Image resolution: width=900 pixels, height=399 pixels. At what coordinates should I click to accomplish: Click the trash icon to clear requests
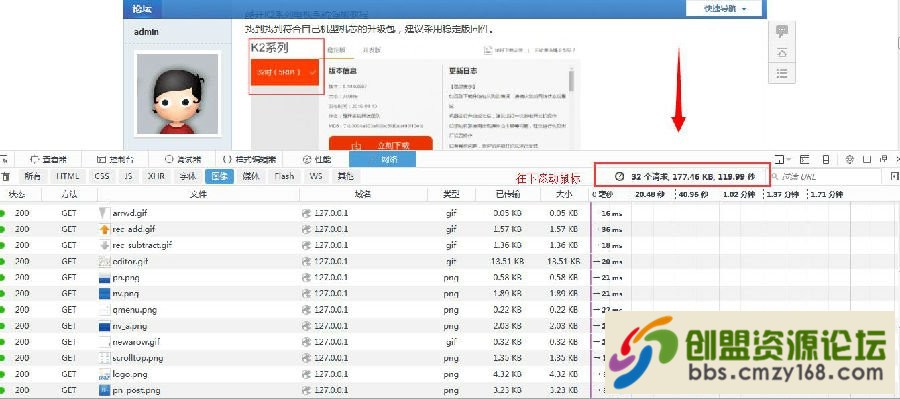click(5, 176)
